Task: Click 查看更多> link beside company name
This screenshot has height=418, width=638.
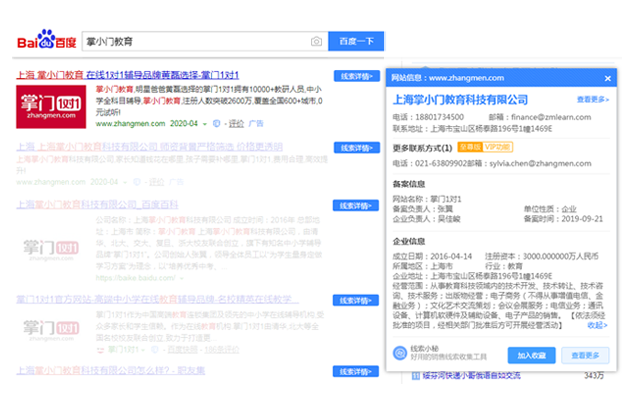Action: pos(593,100)
